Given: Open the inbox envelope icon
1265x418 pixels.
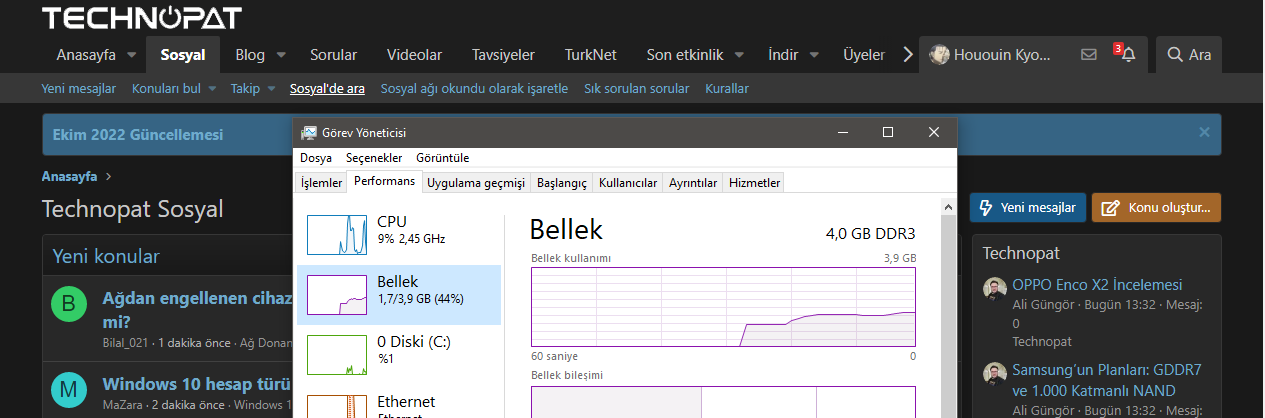Looking at the screenshot, I should pyautogui.click(x=1089, y=55).
